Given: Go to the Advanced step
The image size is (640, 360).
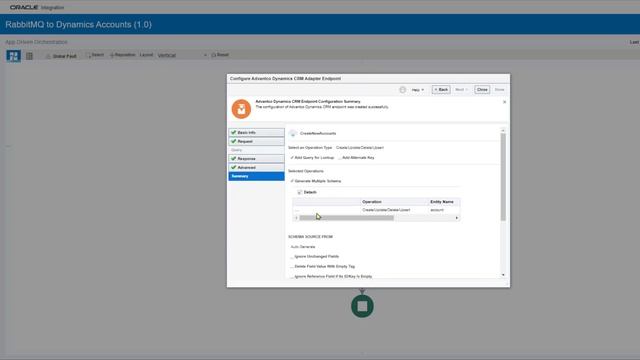Looking at the screenshot, I should (x=256, y=167).
